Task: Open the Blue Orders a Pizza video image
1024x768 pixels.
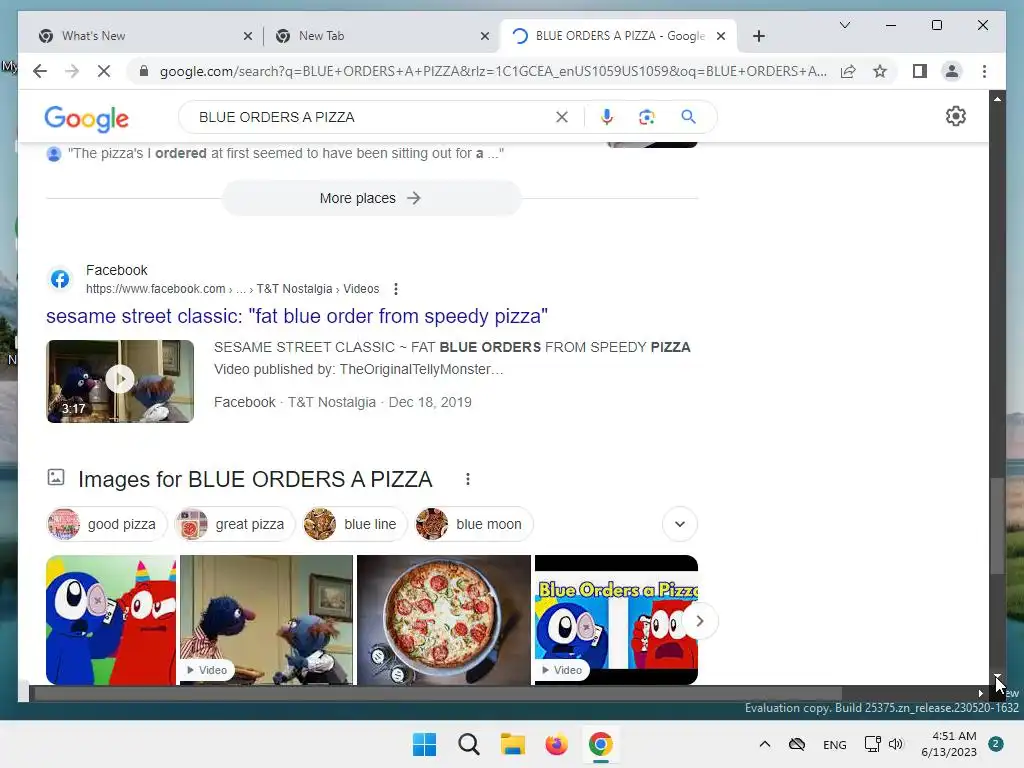Action: 616,620
